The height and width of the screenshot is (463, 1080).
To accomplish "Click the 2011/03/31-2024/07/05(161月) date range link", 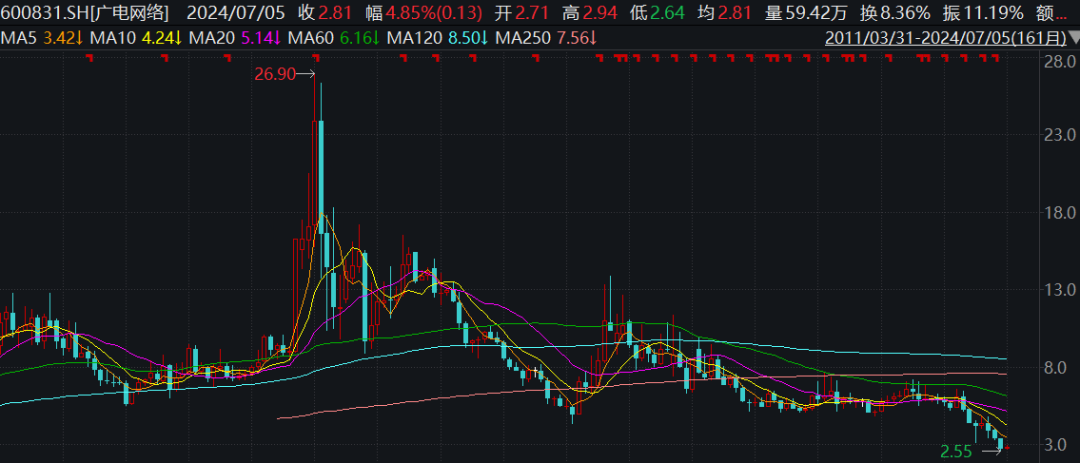I will (x=946, y=39).
